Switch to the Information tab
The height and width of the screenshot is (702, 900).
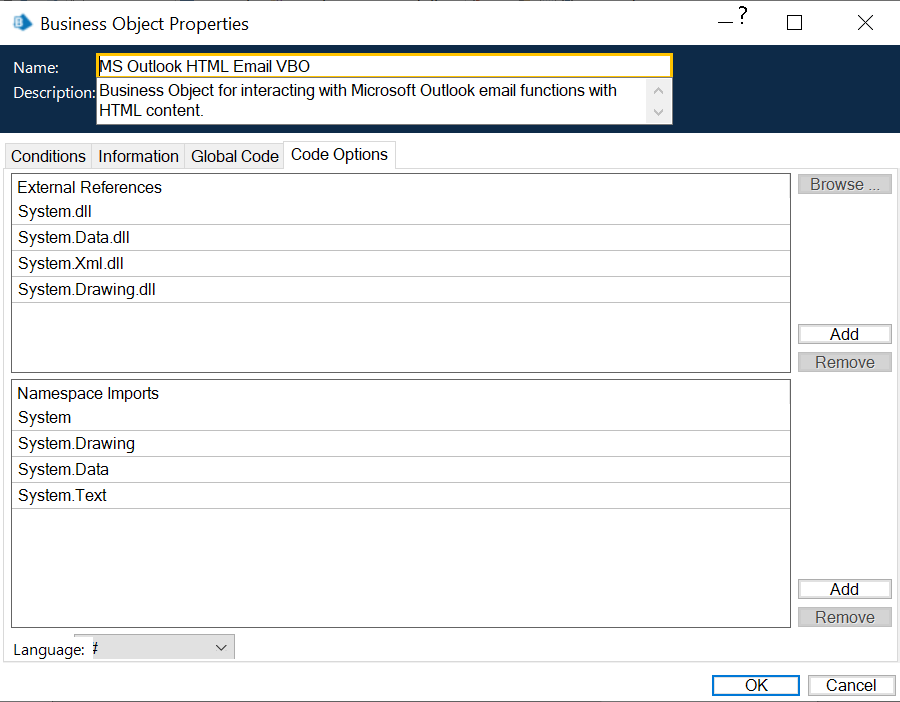coord(138,156)
